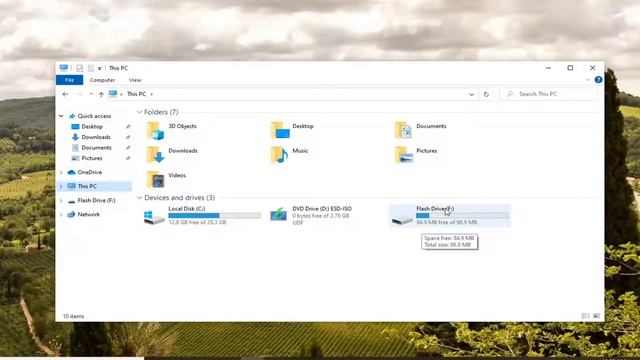Click This PC breadcrumb in address bar

pyautogui.click(x=136, y=94)
